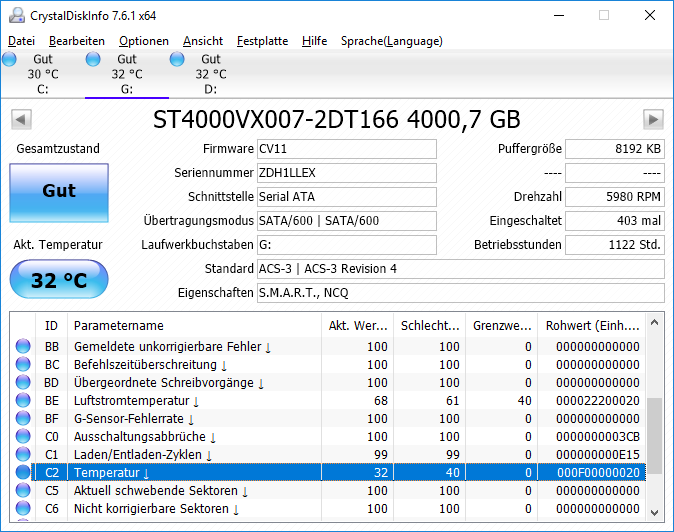
Task: Open the Datei menu
Action: pos(21,41)
